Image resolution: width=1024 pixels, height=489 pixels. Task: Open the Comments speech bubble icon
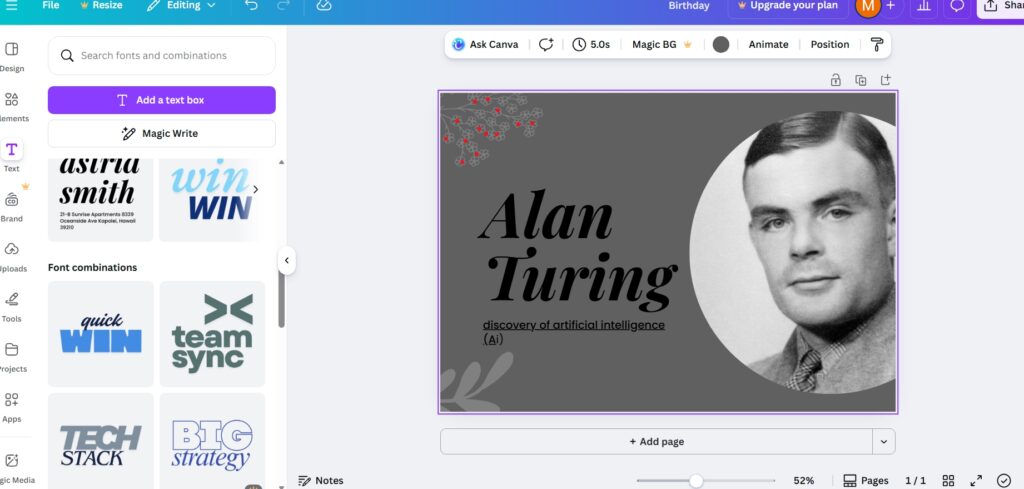click(957, 6)
